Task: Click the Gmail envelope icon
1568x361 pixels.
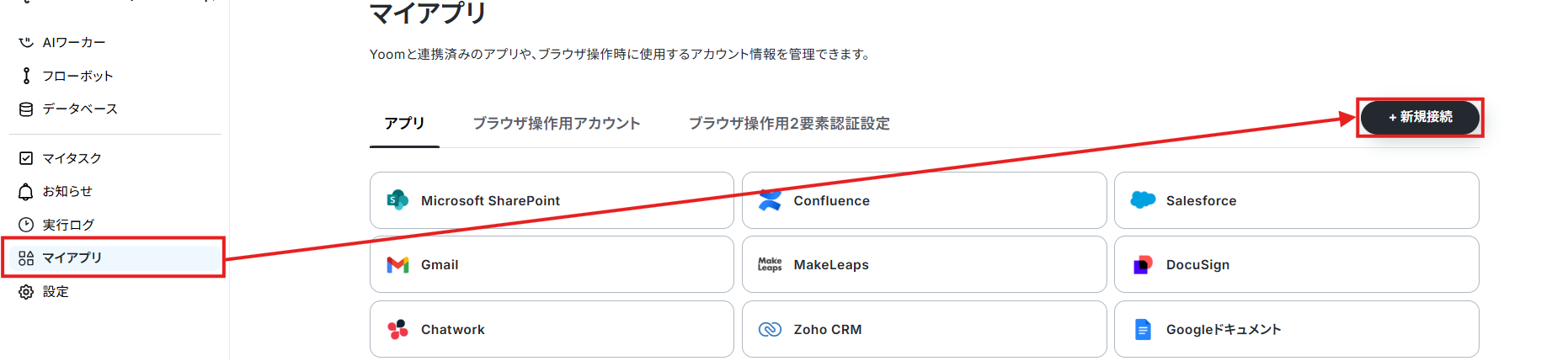Action: 397,265
